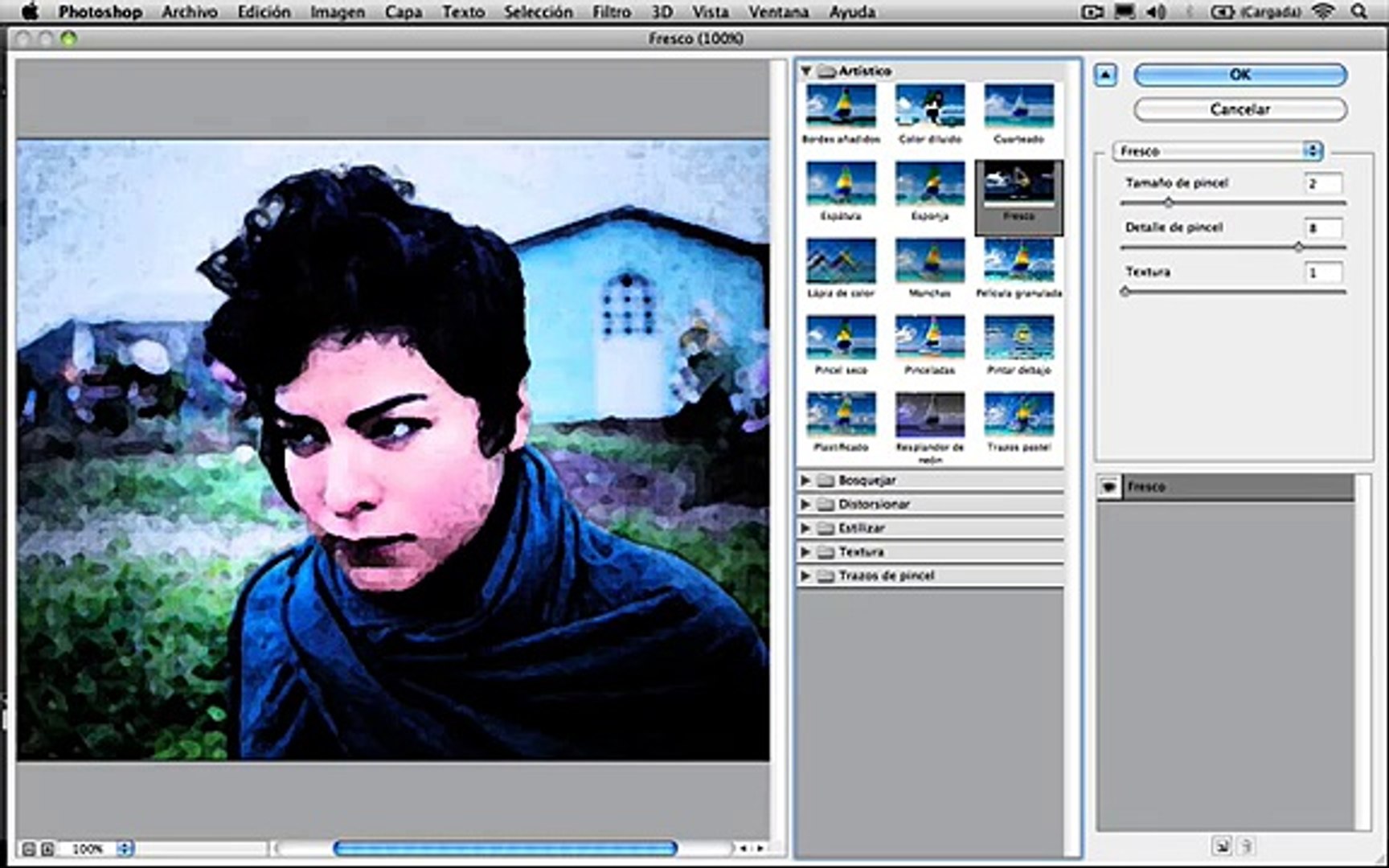Click the new effect layer icon
Viewport: 1389px width, 868px height.
(1222, 845)
